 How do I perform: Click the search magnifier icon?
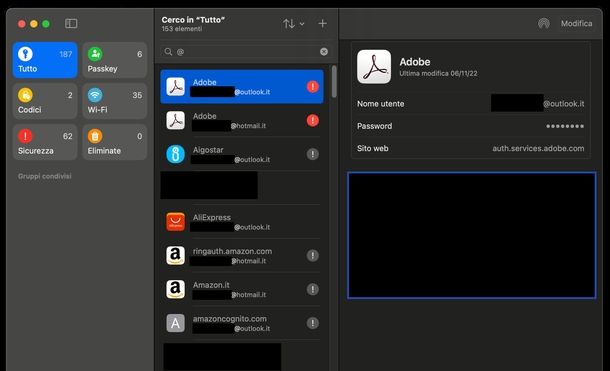pos(168,52)
